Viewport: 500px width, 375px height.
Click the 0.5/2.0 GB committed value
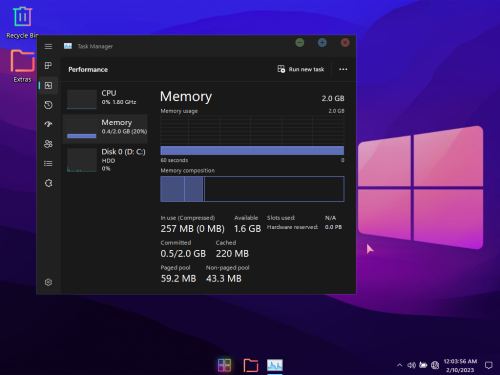point(183,254)
